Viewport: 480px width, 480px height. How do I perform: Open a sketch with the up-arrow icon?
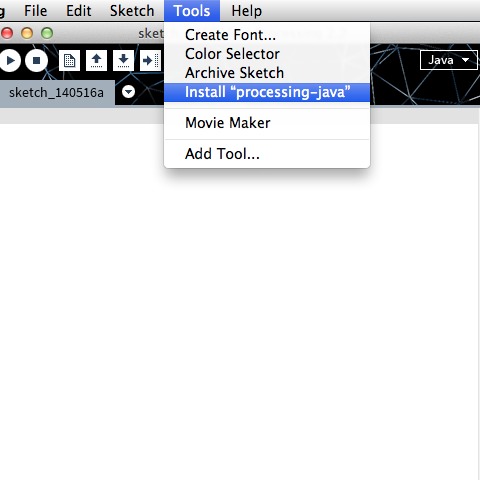96,60
